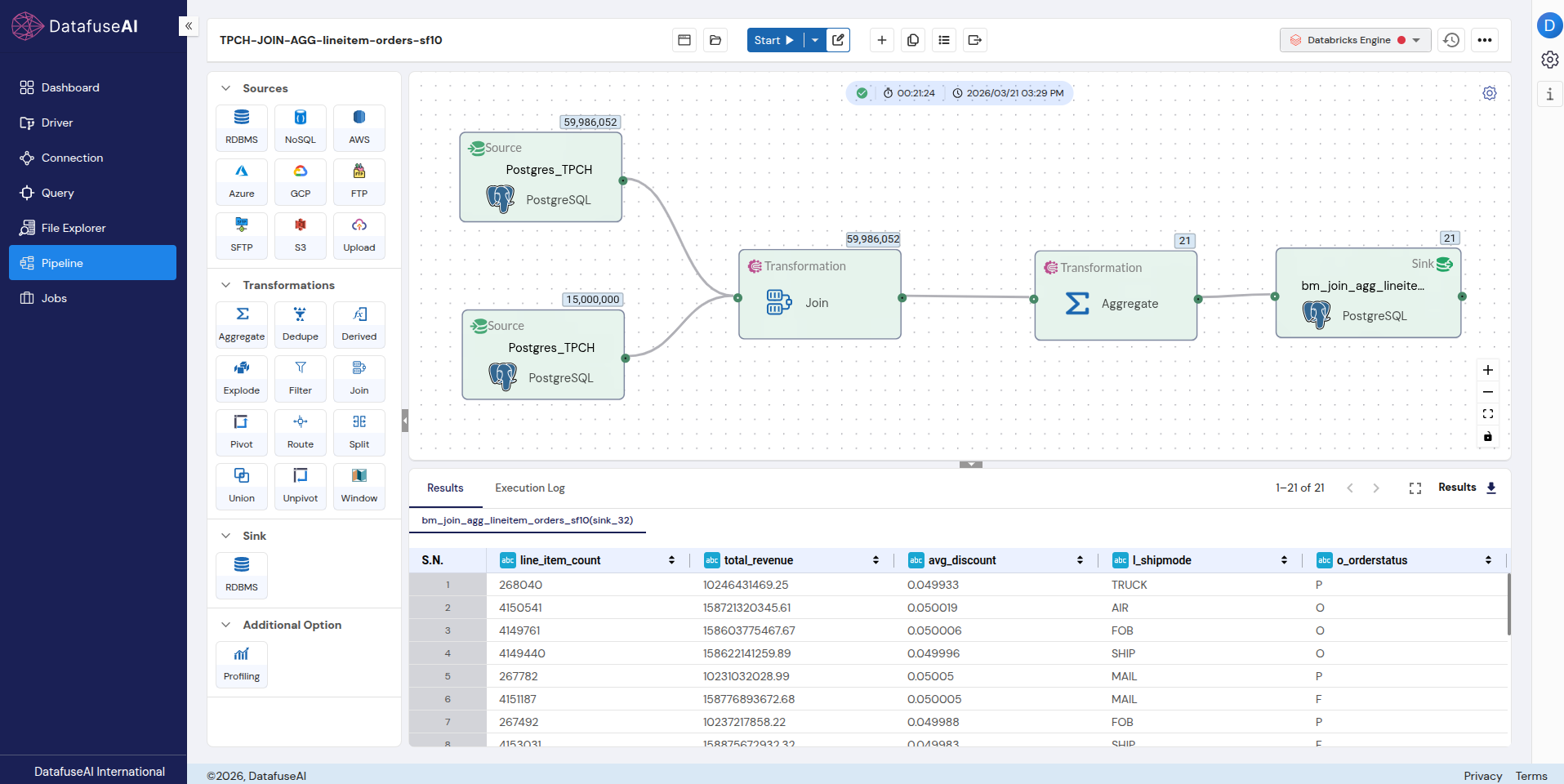This screenshot has width=1564, height=784.
Task: Open the Query page
Action: [93, 193]
